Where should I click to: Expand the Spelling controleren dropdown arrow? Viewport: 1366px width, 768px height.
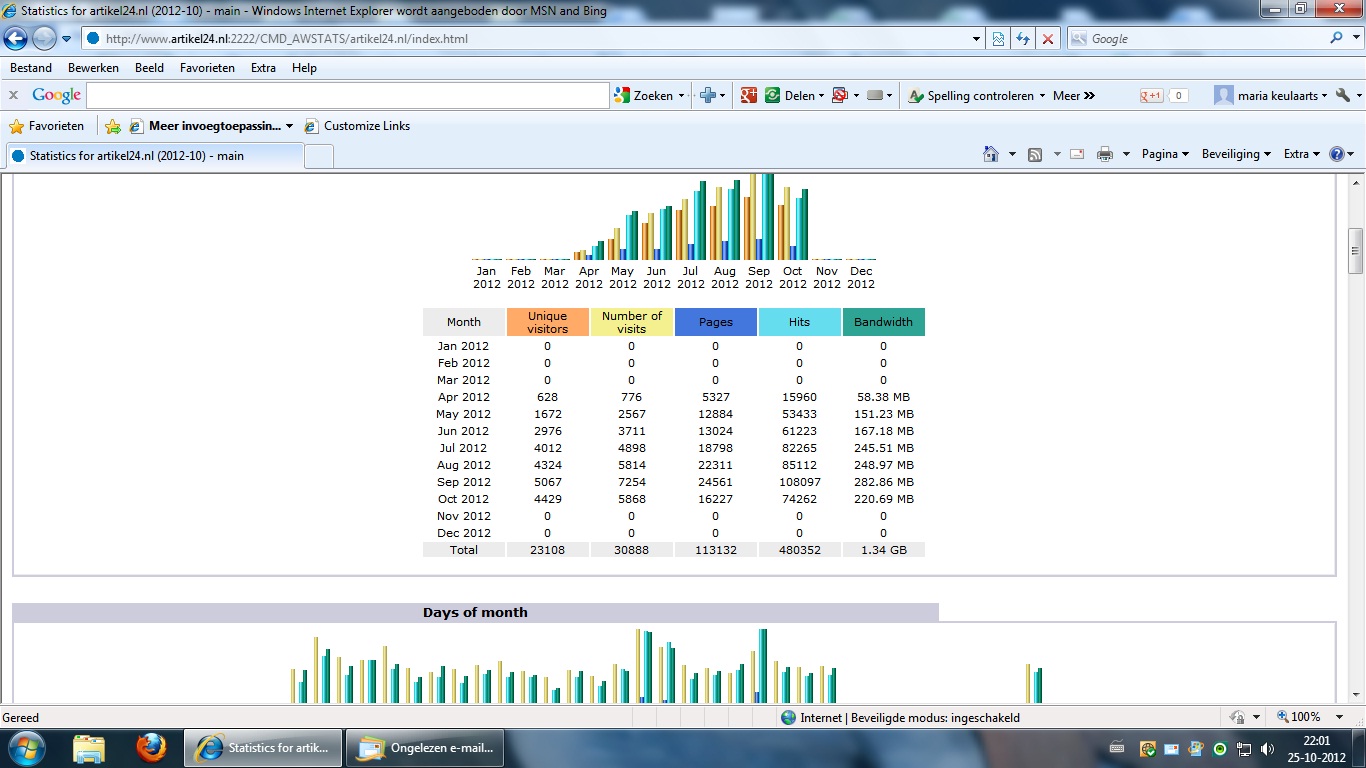(1042, 96)
